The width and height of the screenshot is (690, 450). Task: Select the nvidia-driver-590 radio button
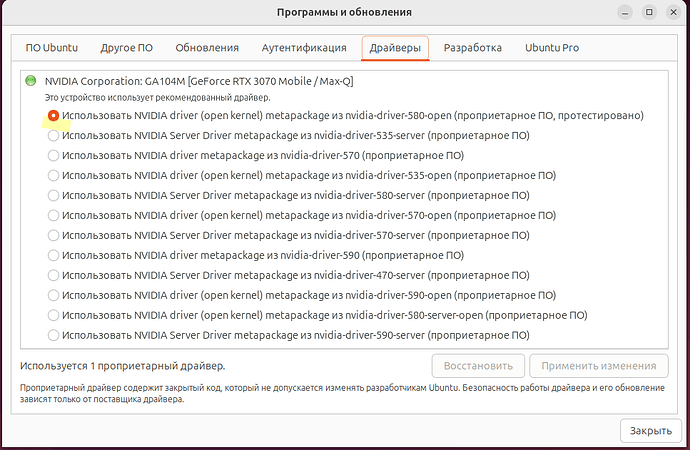coord(53,255)
